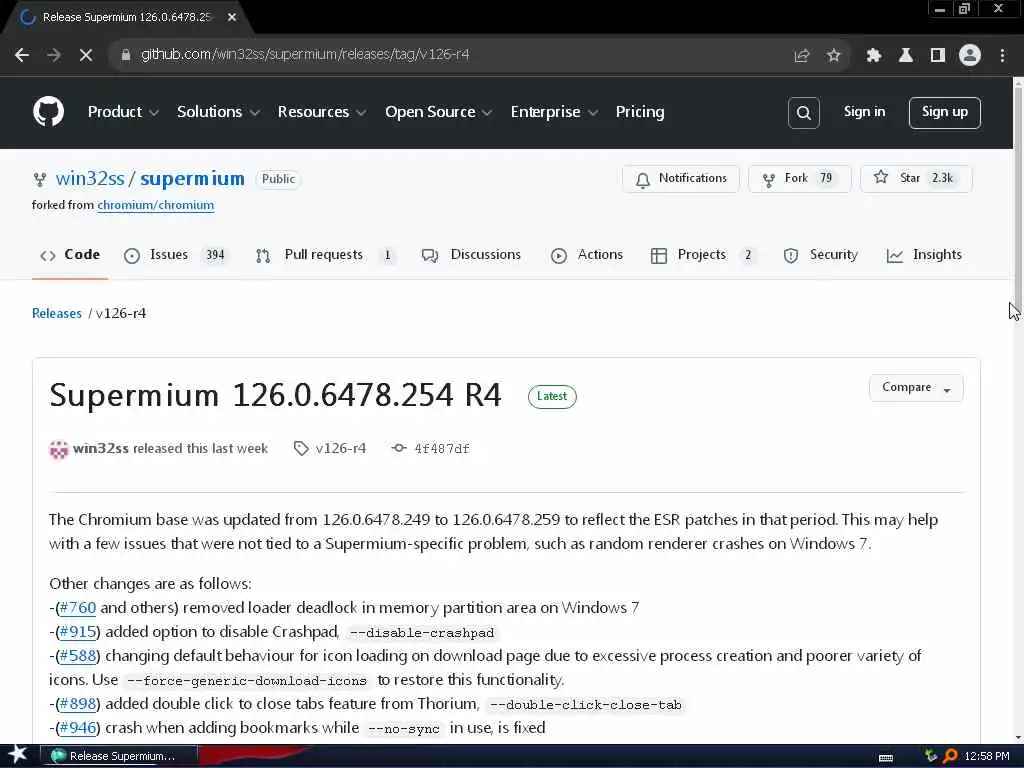1024x768 pixels.
Task: Open issue #915 link
Action: 78,632
